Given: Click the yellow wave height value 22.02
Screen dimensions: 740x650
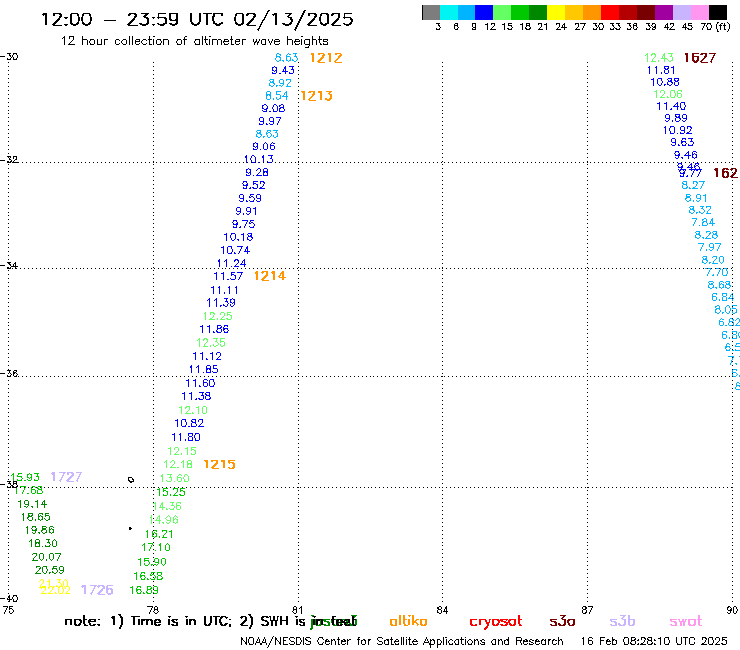Looking at the screenshot, I should 55,591.
